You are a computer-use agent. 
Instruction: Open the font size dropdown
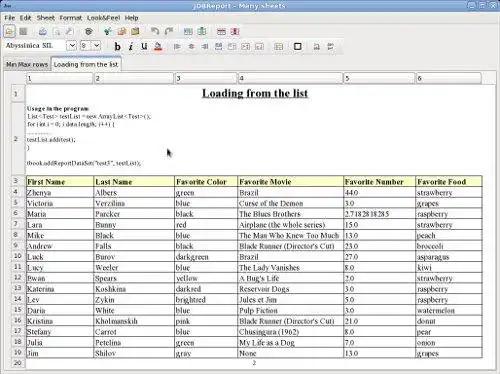(x=97, y=46)
